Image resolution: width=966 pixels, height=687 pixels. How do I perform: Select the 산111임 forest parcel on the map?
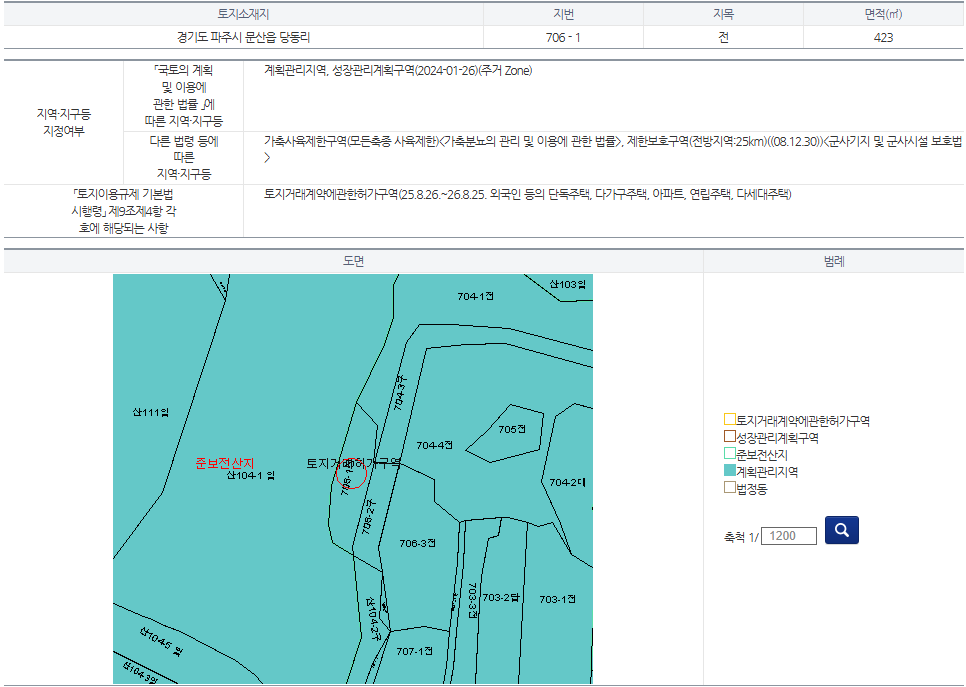coord(150,412)
